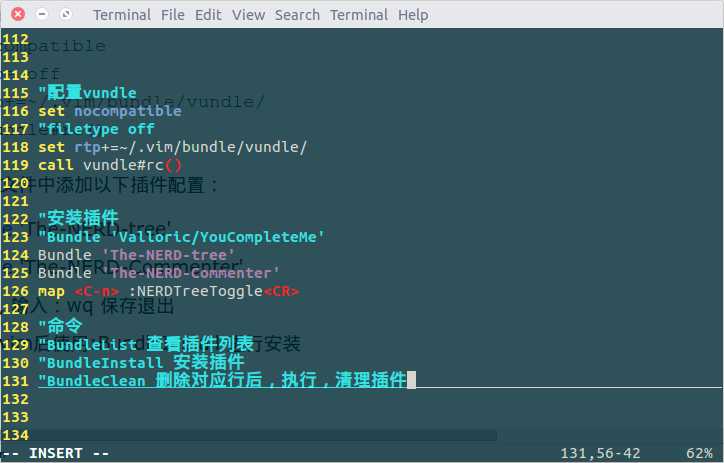Click 'set rtp+=~/.vim/bundle/vundle/' line

click(x=173, y=147)
